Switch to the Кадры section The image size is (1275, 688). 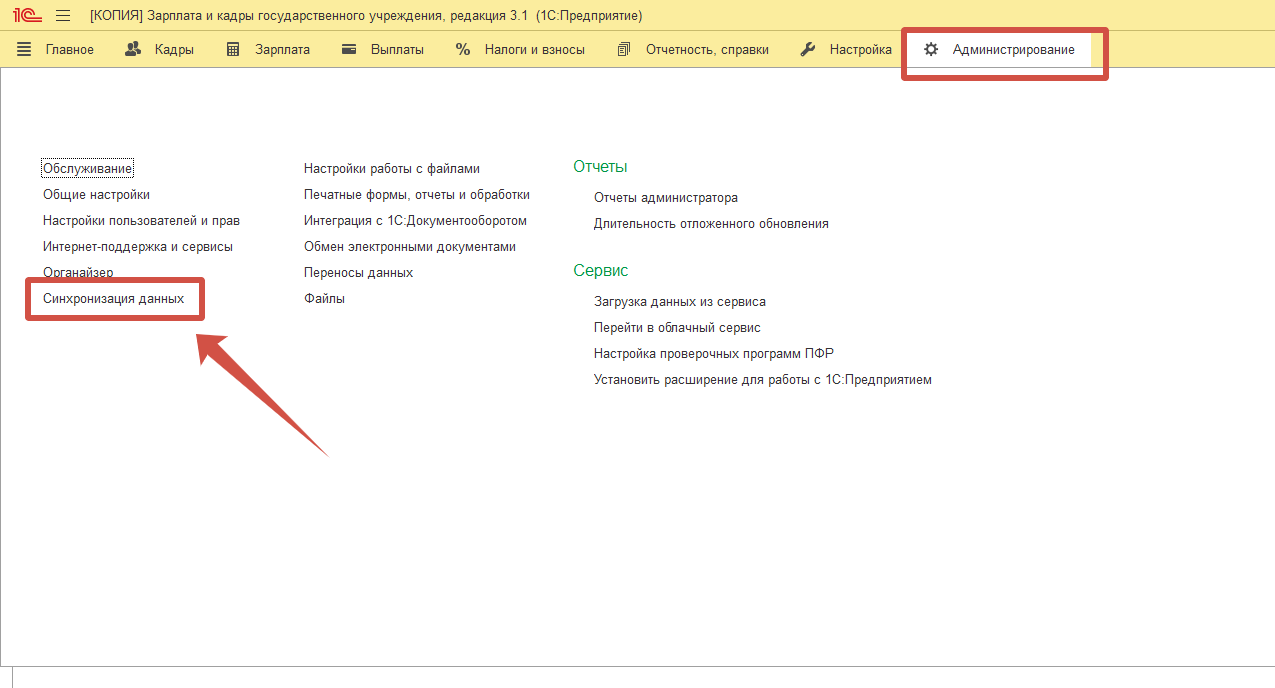click(159, 49)
